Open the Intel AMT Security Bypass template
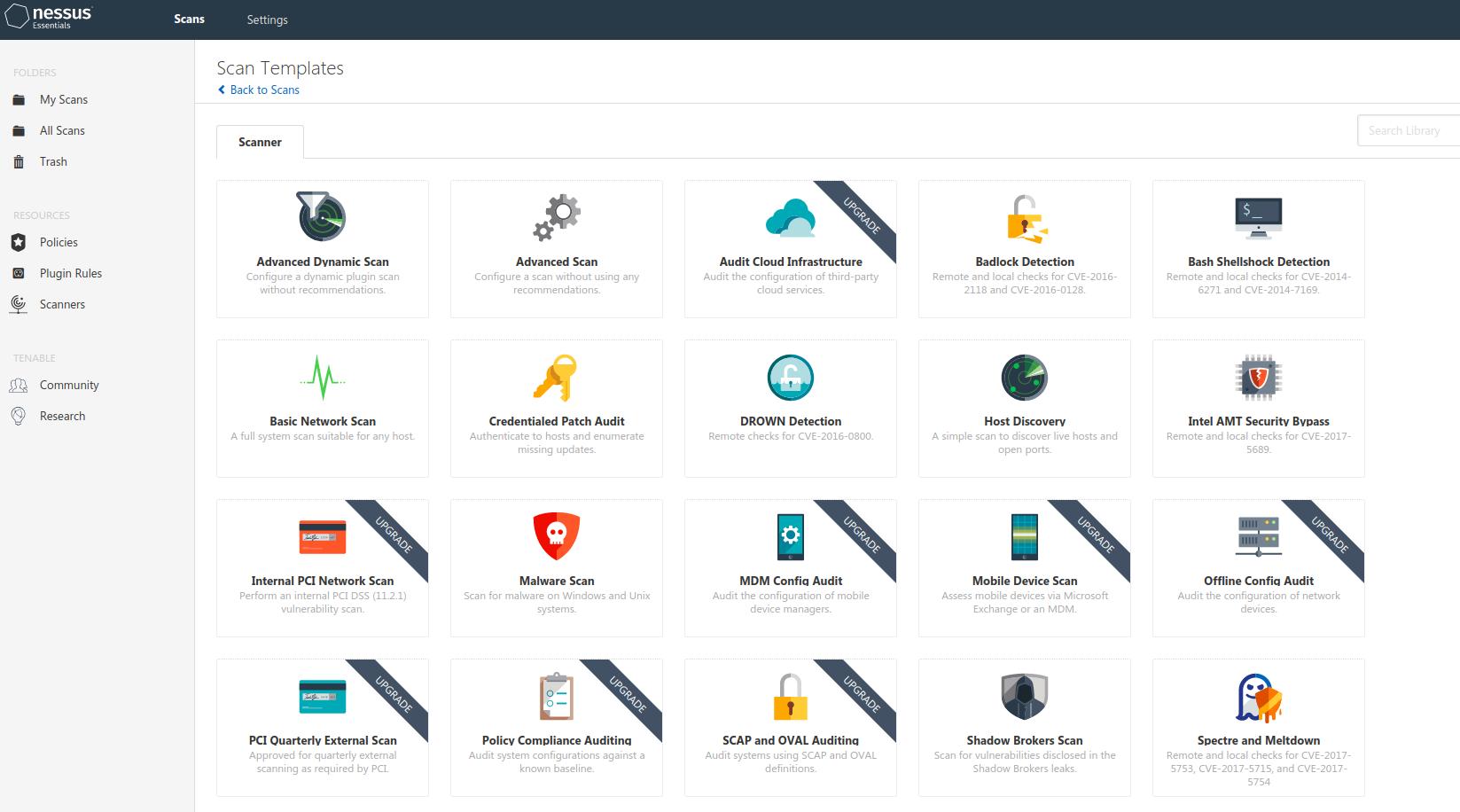Image resolution: width=1460 pixels, height=812 pixels. [x=1258, y=408]
